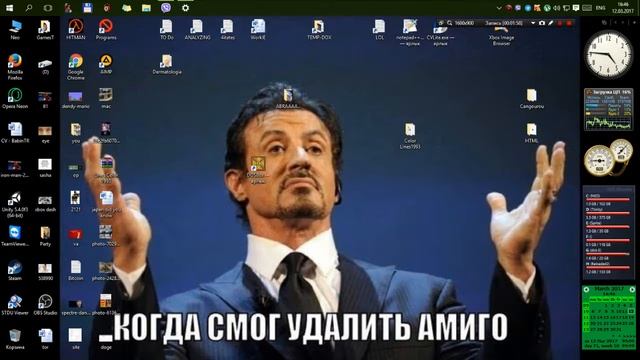Open the tor document shortcut
Image resolution: width=640 pixels, height=360 pixels.
pos(45,339)
